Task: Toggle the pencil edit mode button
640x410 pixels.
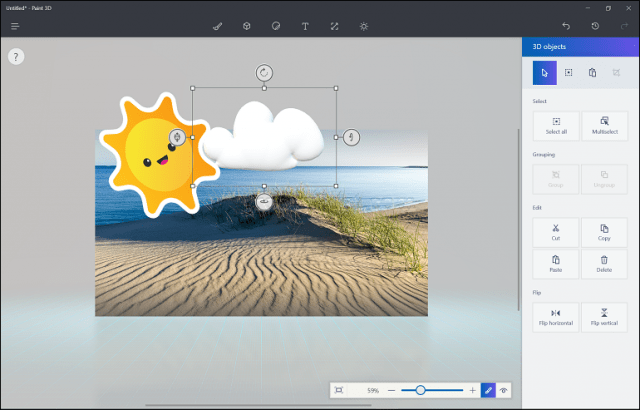Action: [488, 390]
